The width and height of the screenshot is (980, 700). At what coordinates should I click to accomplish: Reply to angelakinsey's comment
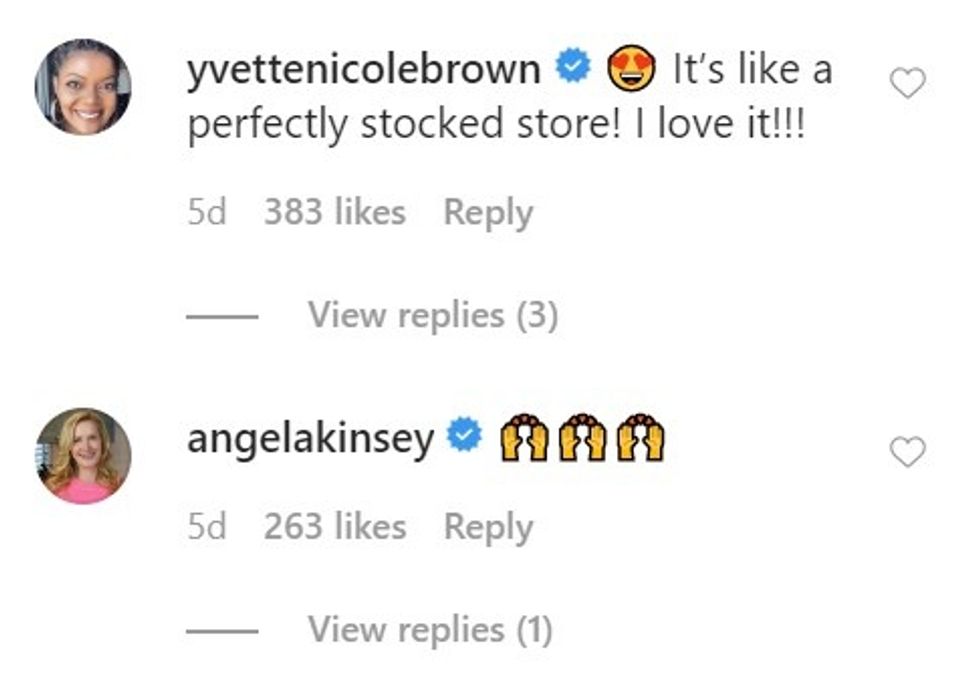coord(488,527)
